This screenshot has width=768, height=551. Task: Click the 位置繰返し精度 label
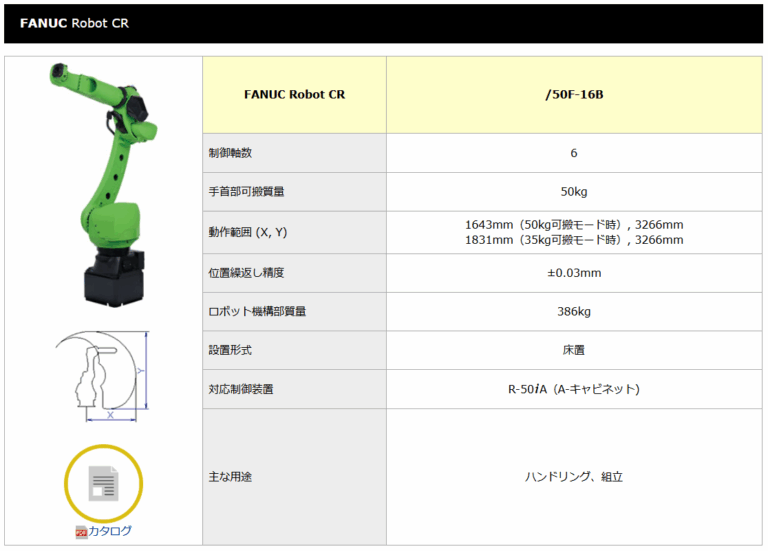(x=246, y=273)
